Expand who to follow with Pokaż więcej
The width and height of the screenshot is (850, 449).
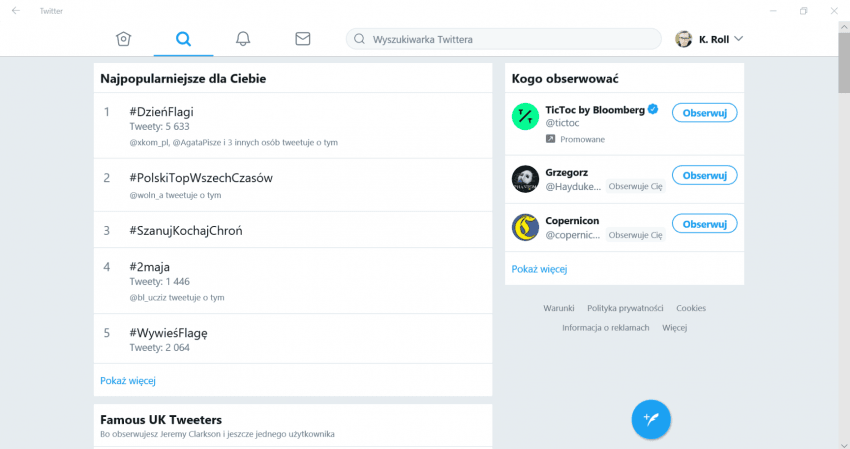tap(539, 269)
